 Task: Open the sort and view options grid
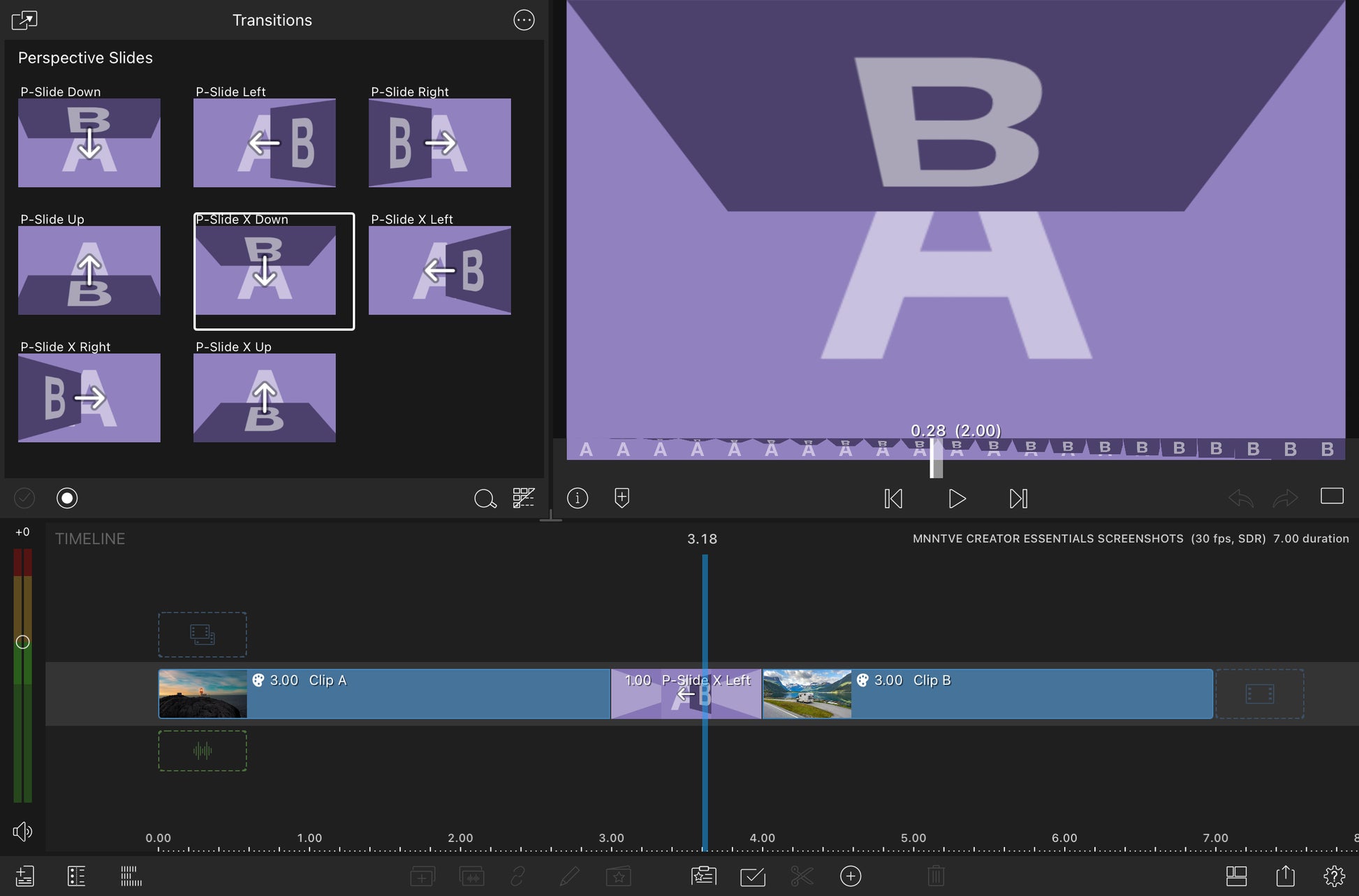[x=524, y=498]
